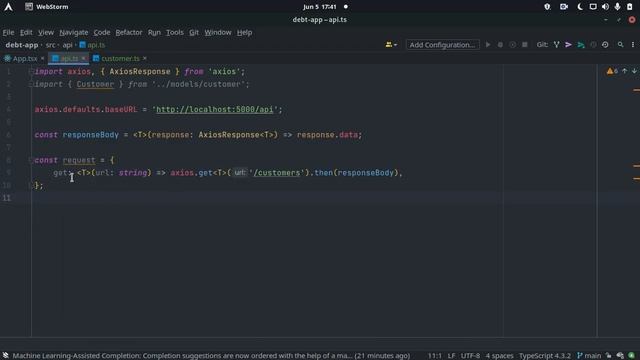
Task: Open the Edit menu
Action: [x=26, y=32]
